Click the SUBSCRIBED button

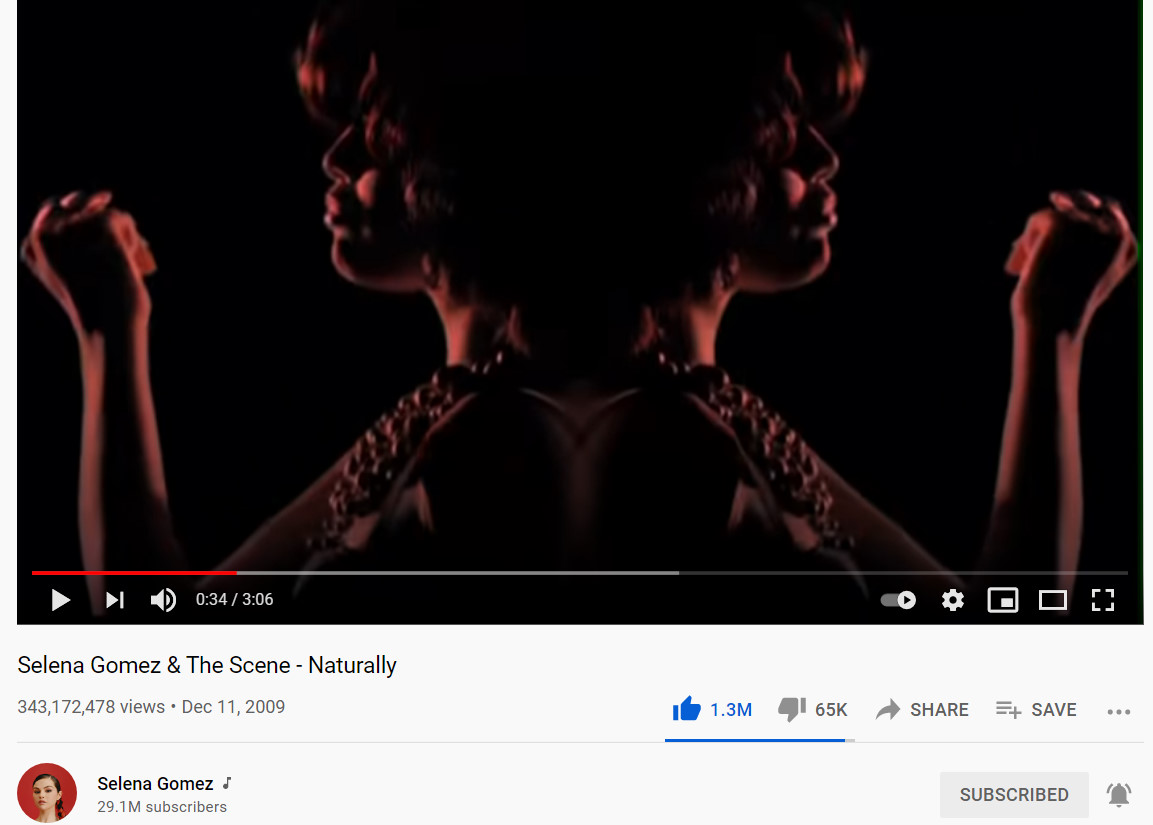[1014, 795]
